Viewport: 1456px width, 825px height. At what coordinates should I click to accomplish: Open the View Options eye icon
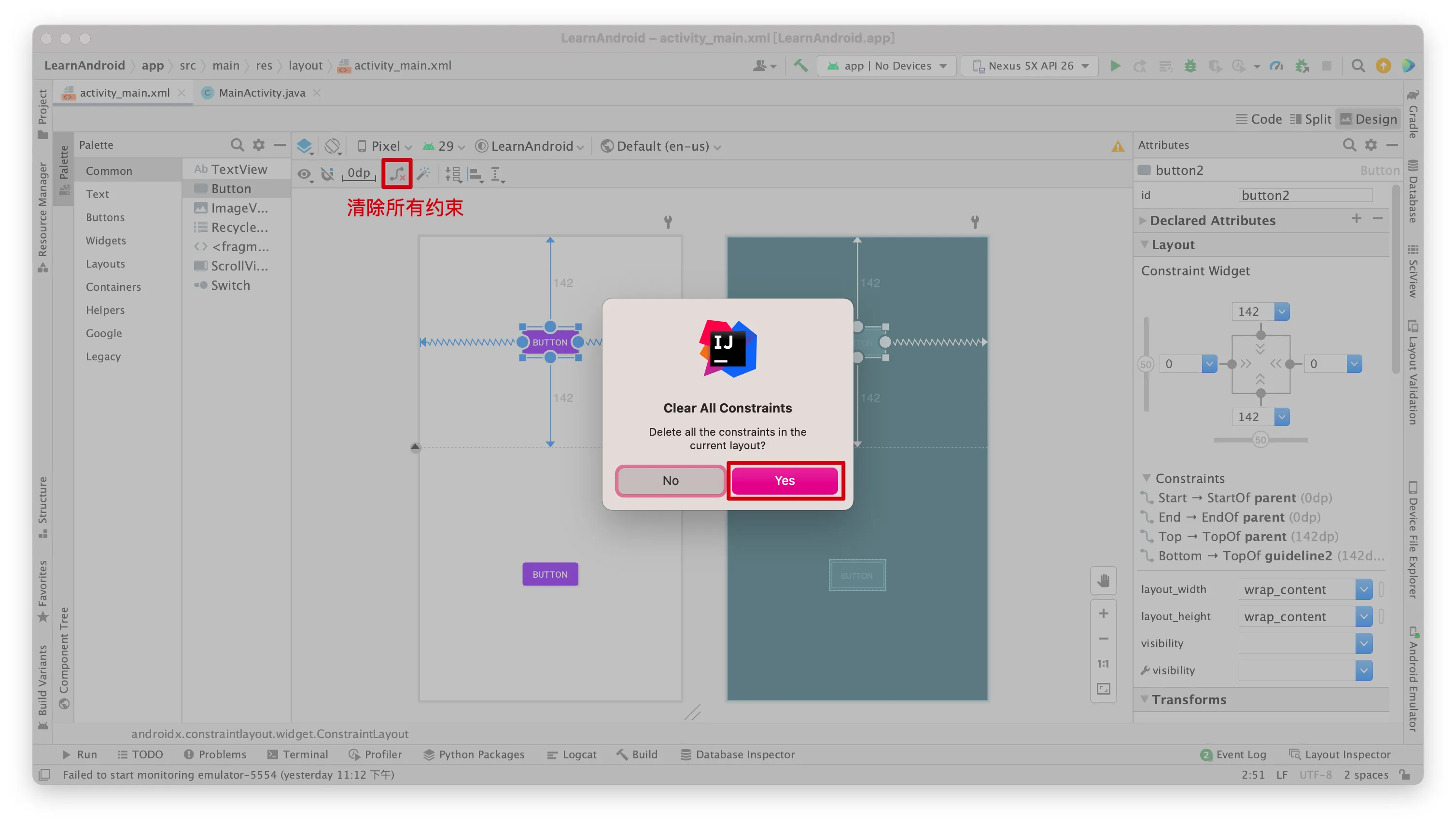(x=304, y=174)
